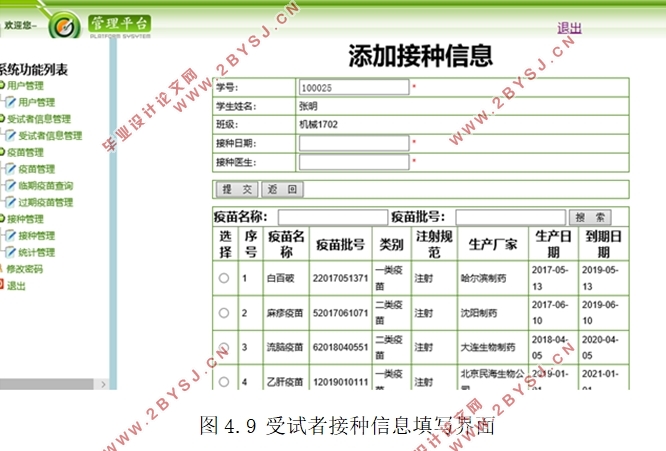The image size is (666, 451).
Task: Choose the 流脑疫苗 row radio button
Action: tap(224, 347)
